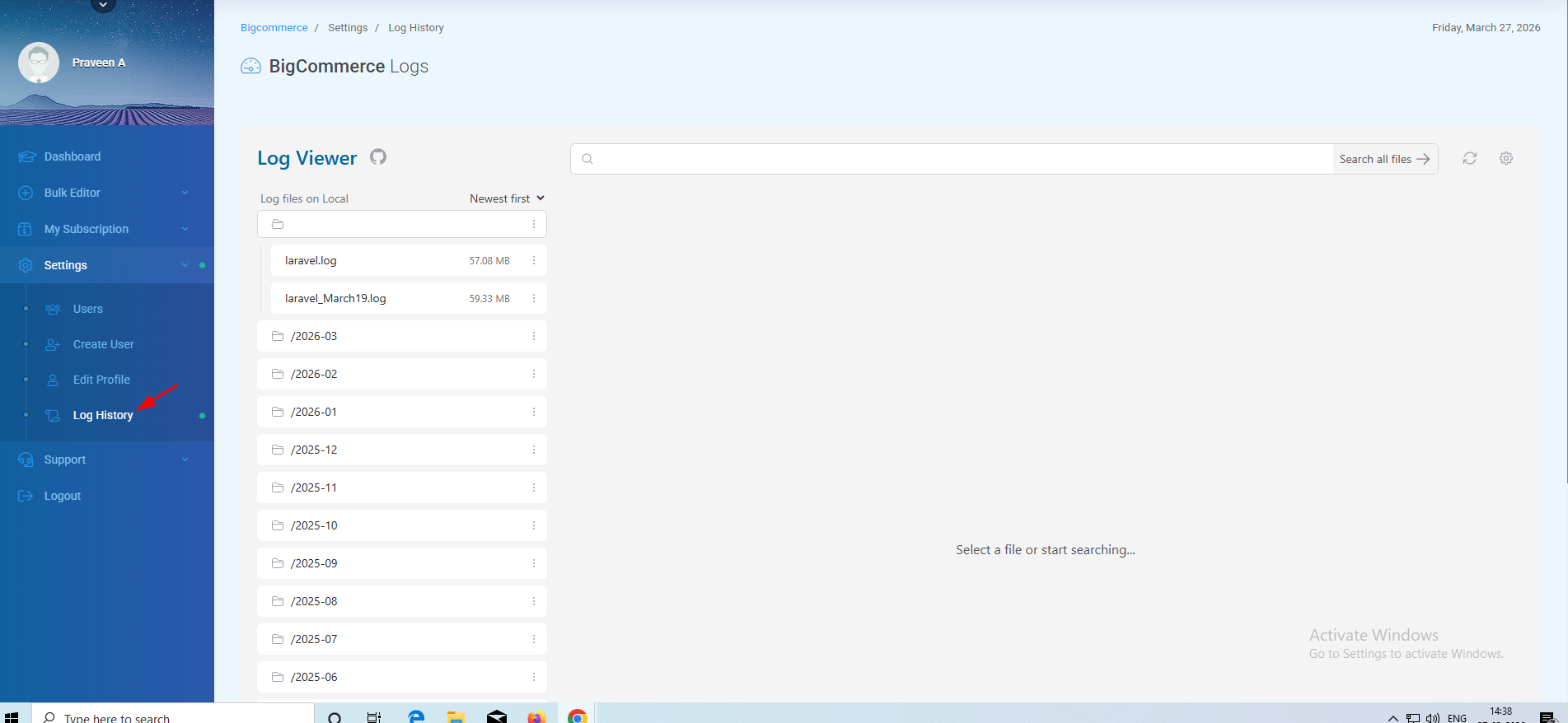Screen dimensions: 1568x723
Task: Open Chrome from the taskbar
Action: [x=578, y=716]
